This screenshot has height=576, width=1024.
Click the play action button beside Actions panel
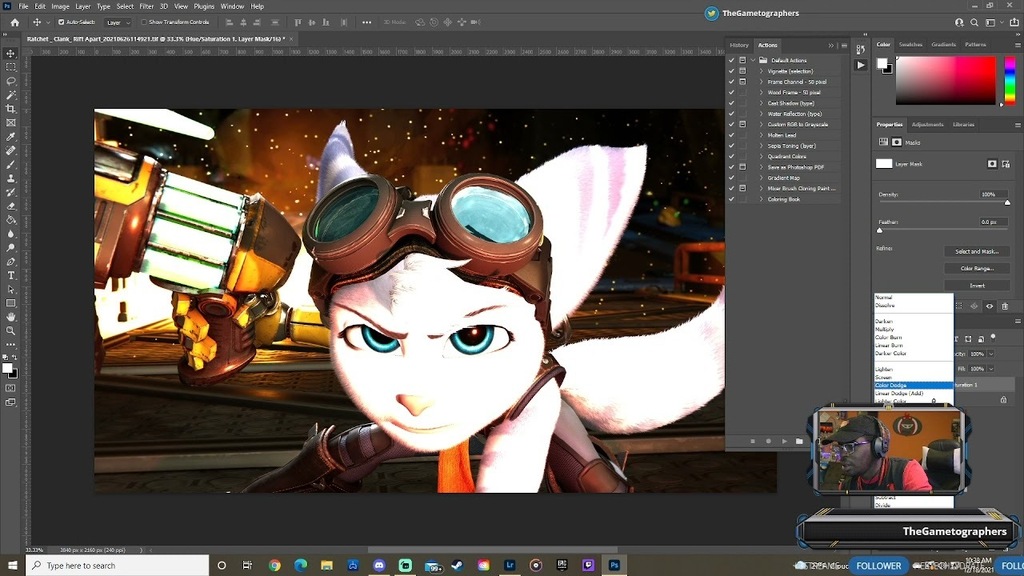click(860, 65)
